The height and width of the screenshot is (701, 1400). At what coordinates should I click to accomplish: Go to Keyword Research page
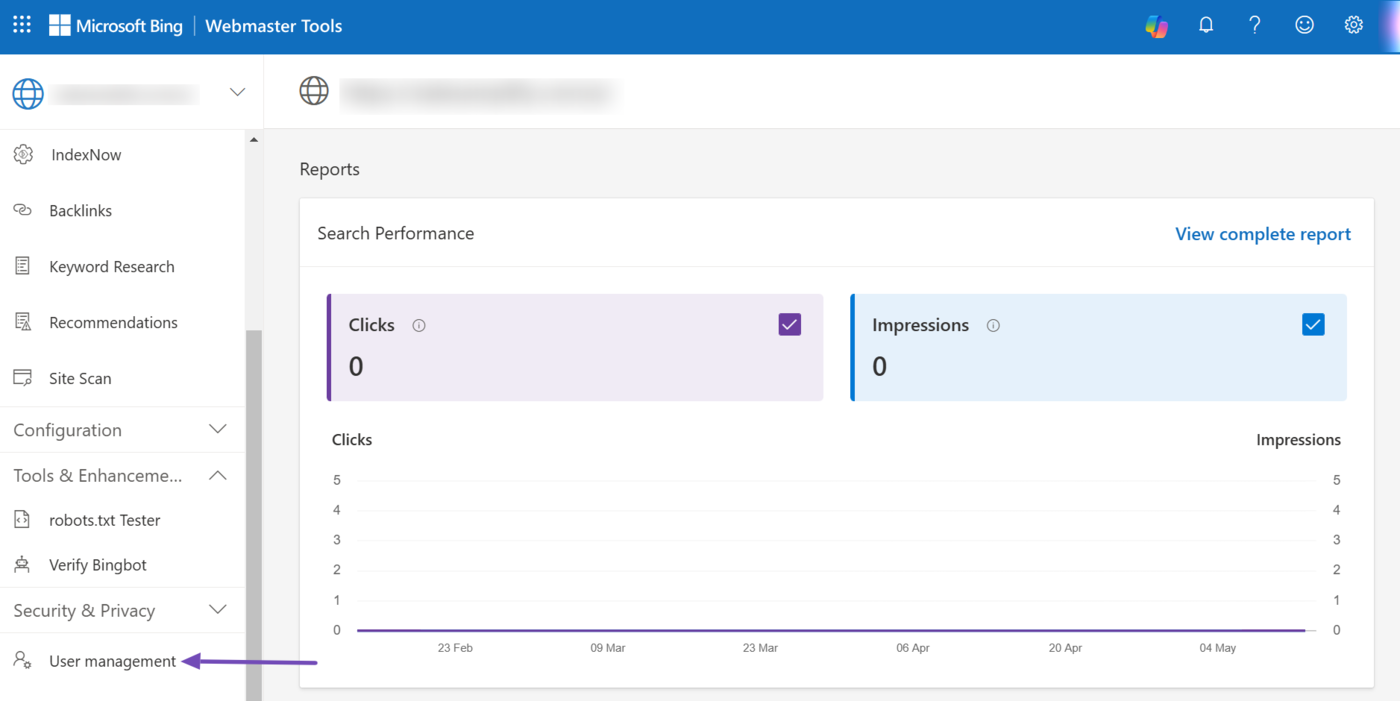pyautogui.click(x=111, y=267)
